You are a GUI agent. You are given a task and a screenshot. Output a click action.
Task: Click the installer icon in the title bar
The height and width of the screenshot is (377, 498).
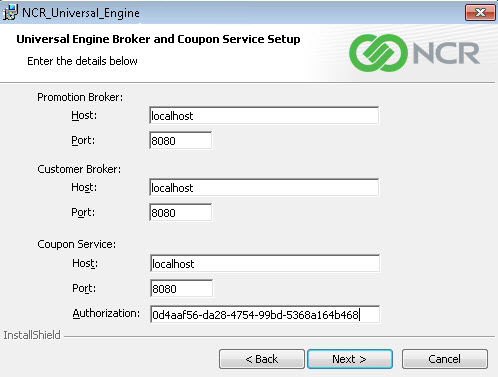[10, 12]
